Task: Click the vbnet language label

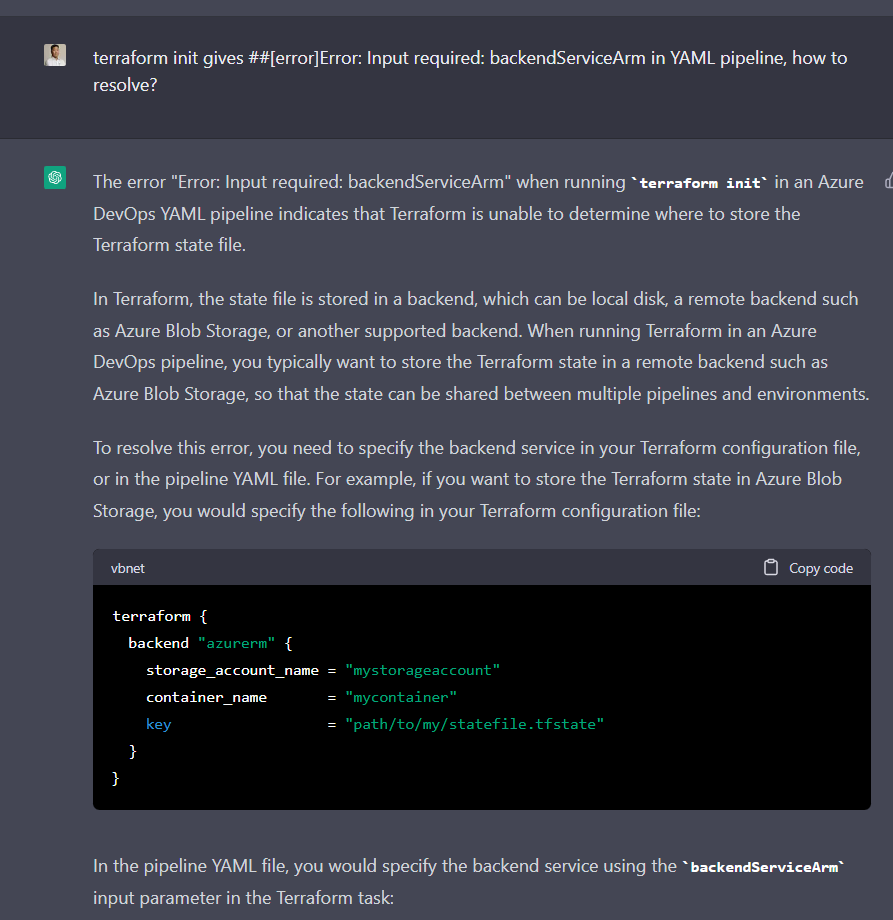Action: [128, 568]
